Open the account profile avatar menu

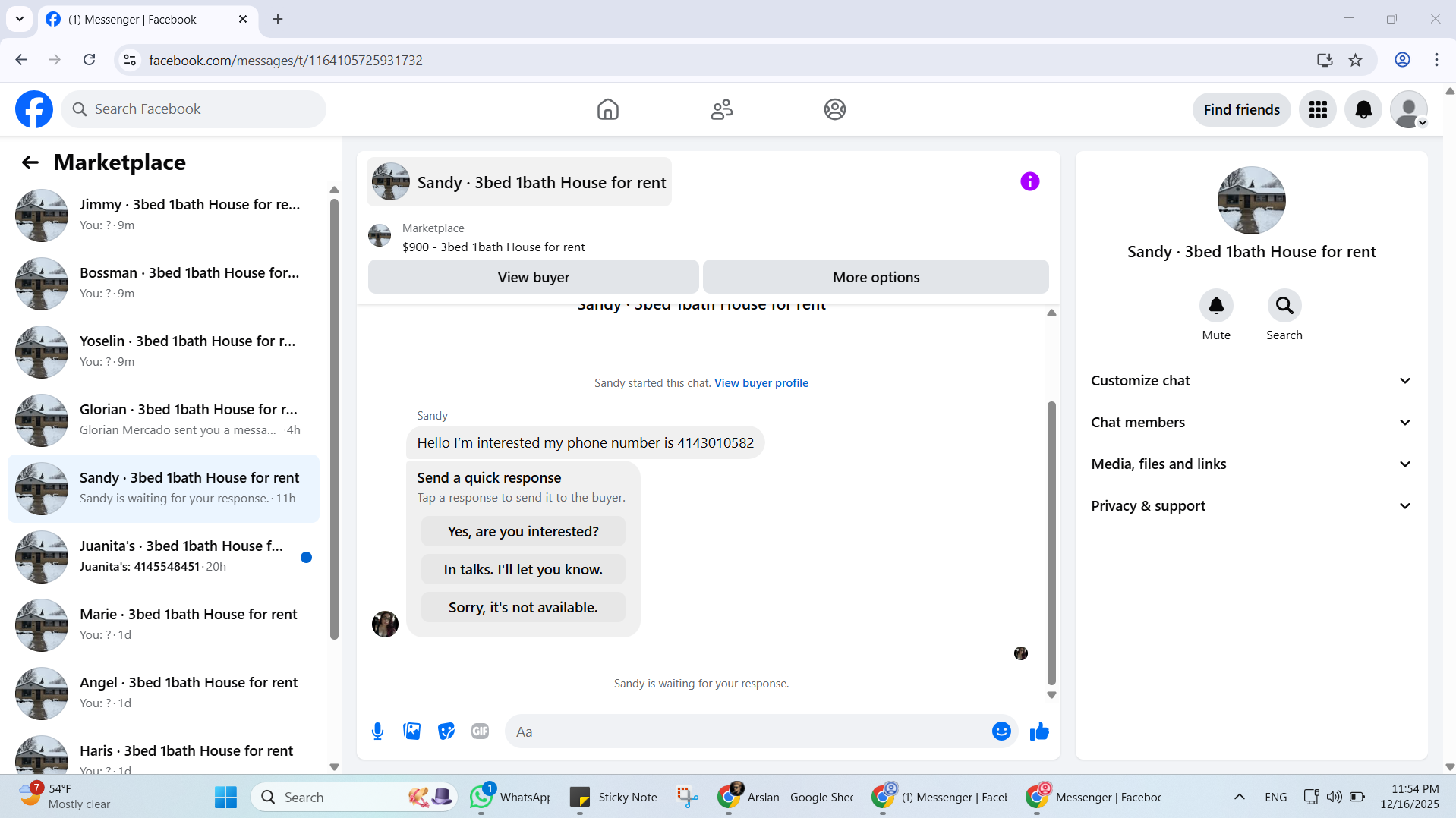[x=1408, y=109]
